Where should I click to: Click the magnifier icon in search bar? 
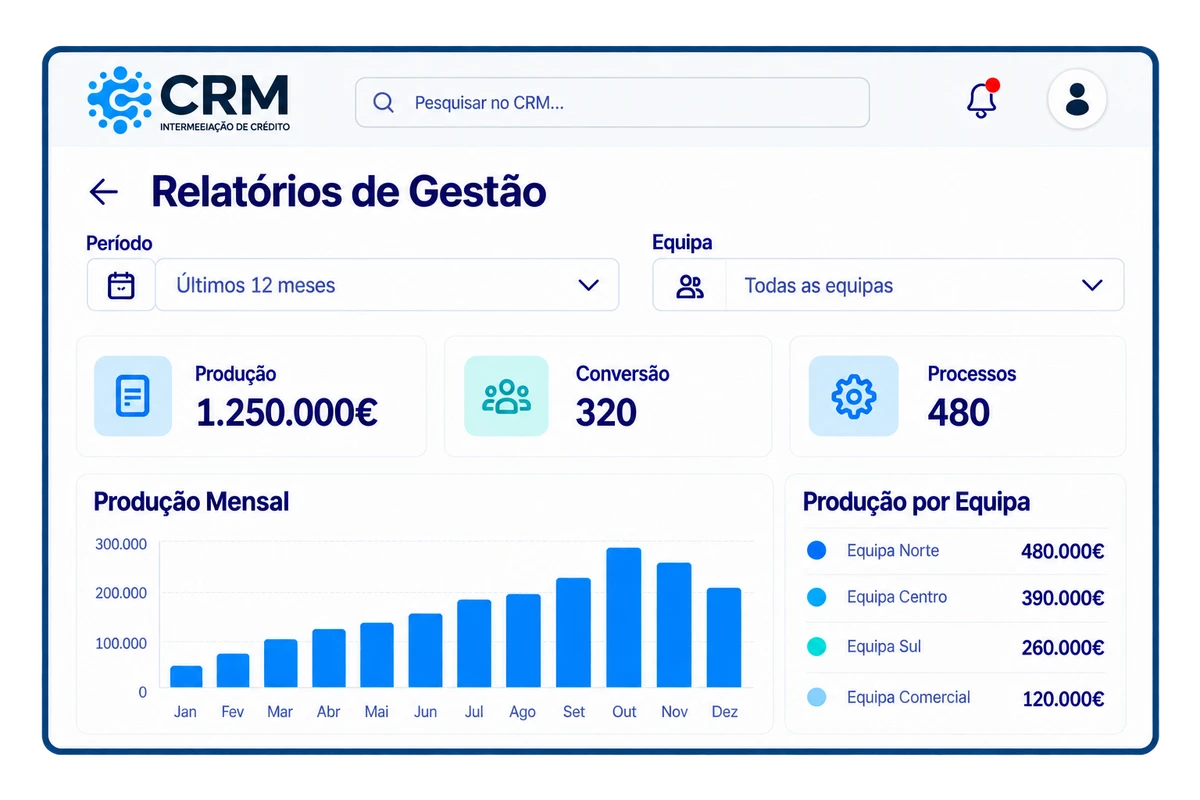[383, 103]
